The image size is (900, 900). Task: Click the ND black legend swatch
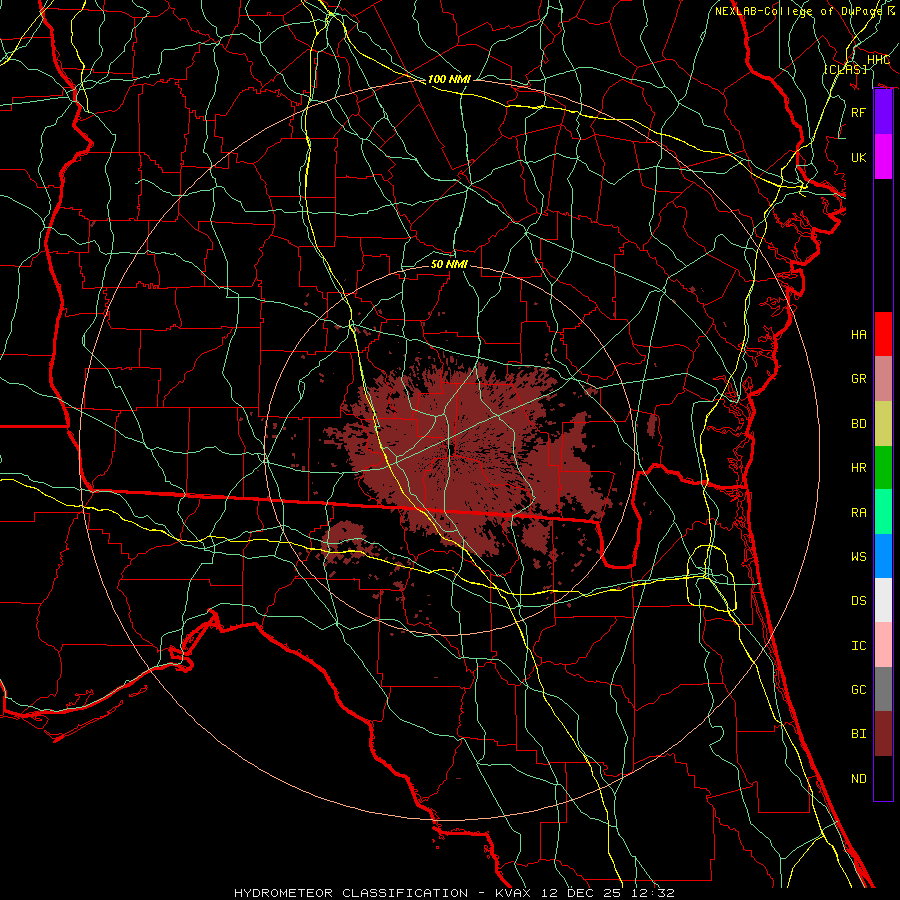tap(883, 778)
